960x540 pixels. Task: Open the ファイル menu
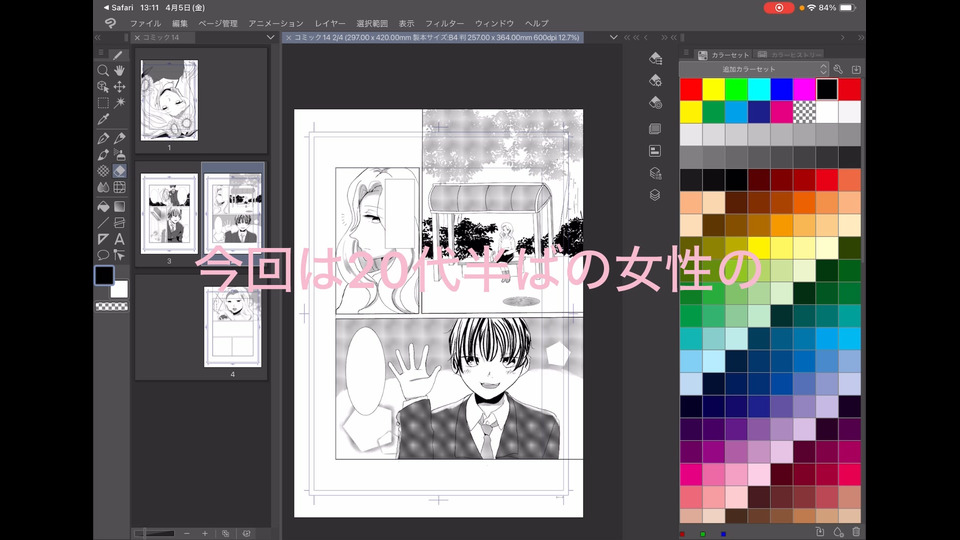pyautogui.click(x=145, y=23)
